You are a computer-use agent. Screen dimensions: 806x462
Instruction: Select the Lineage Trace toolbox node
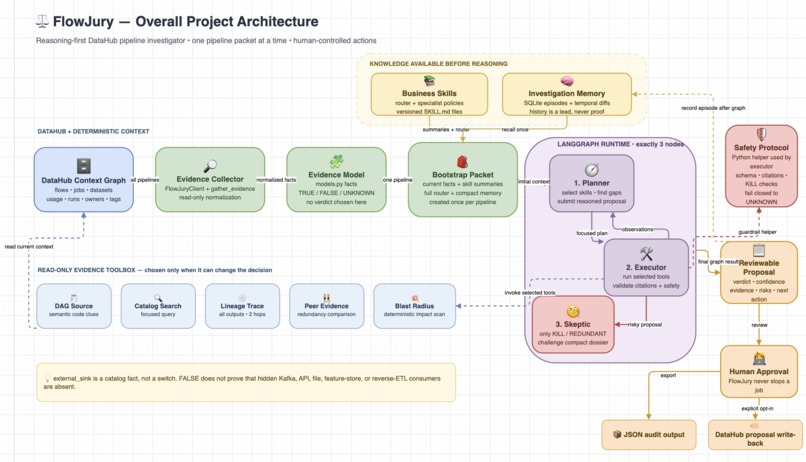coord(242,306)
